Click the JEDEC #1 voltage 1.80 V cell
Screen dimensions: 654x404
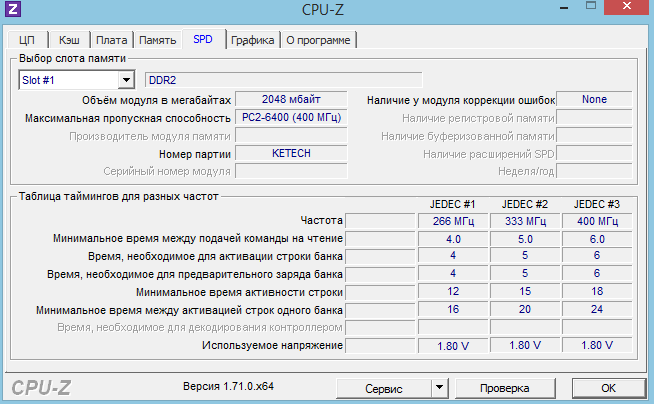click(453, 346)
